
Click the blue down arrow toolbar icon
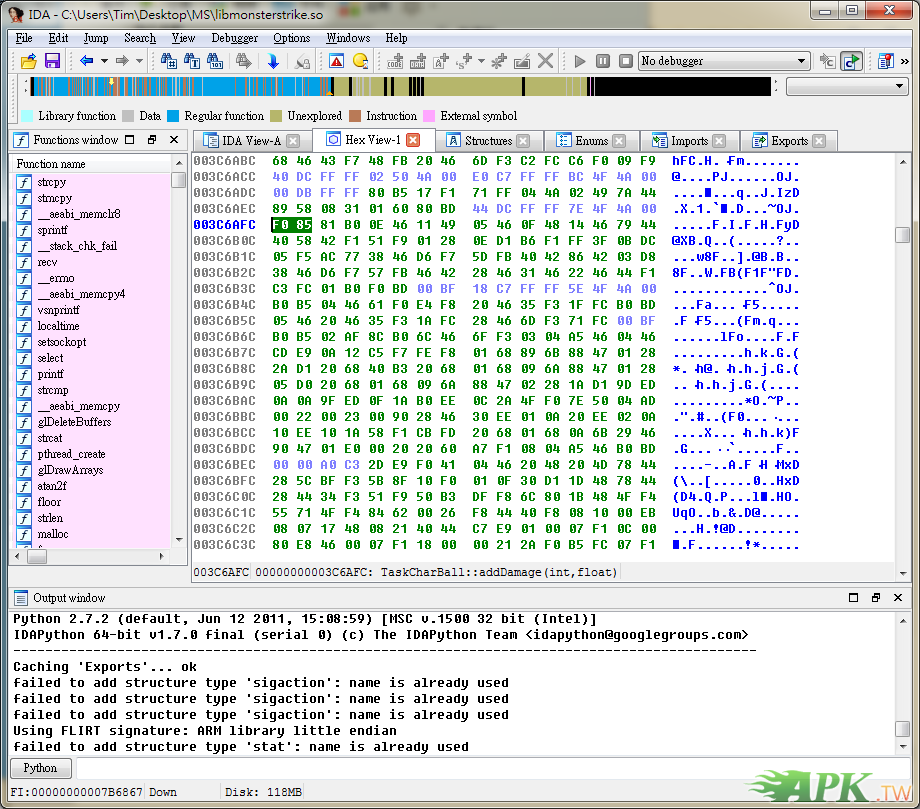tap(272, 61)
